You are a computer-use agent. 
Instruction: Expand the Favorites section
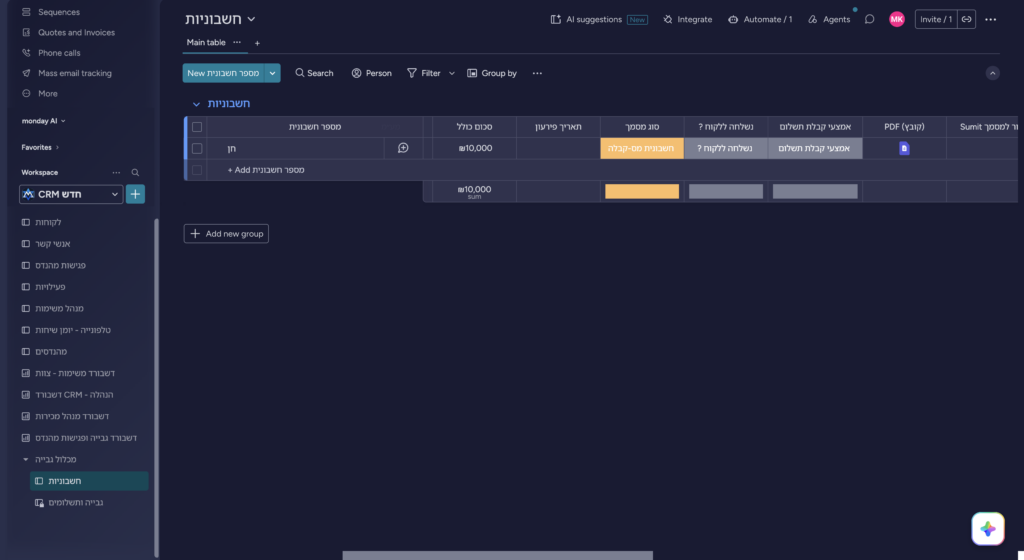40,148
